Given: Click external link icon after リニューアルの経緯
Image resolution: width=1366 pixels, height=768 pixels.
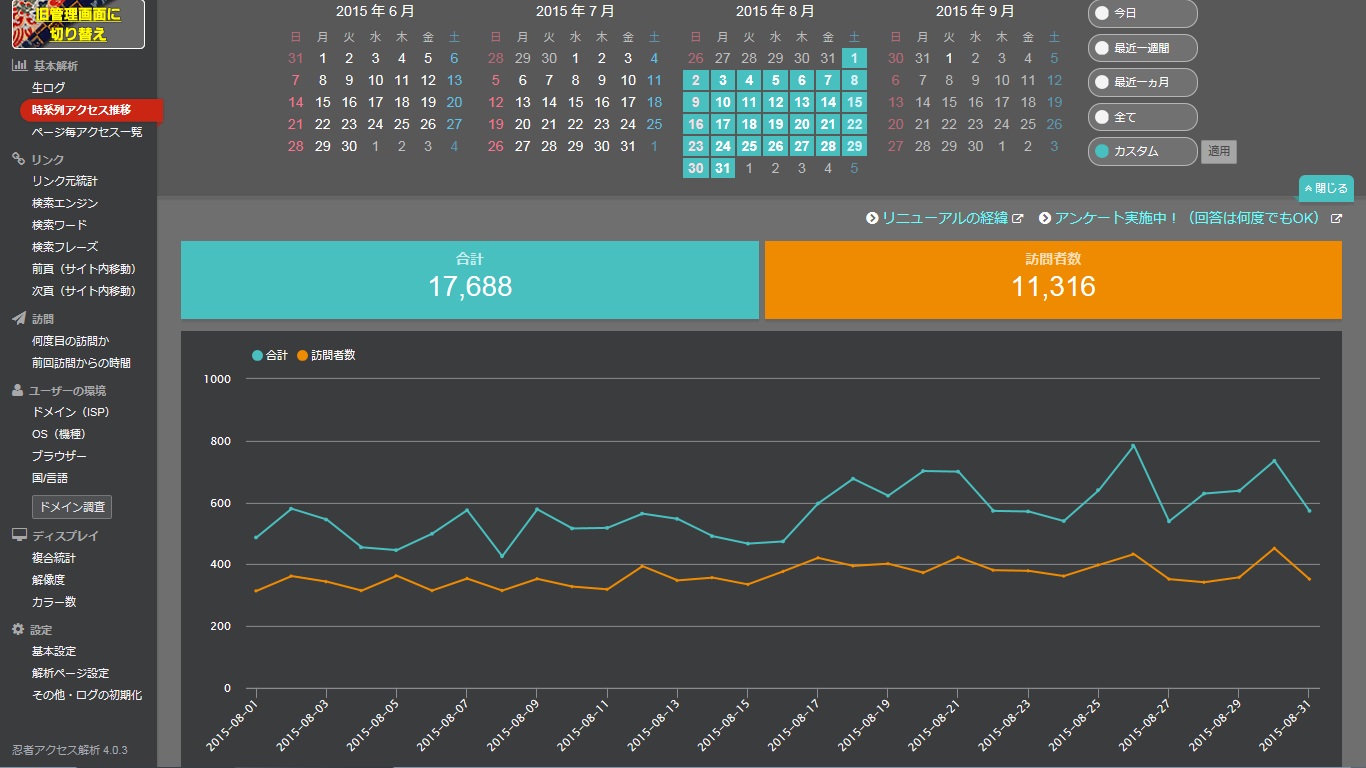Looking at the screenshot, I should (1018, 218).
